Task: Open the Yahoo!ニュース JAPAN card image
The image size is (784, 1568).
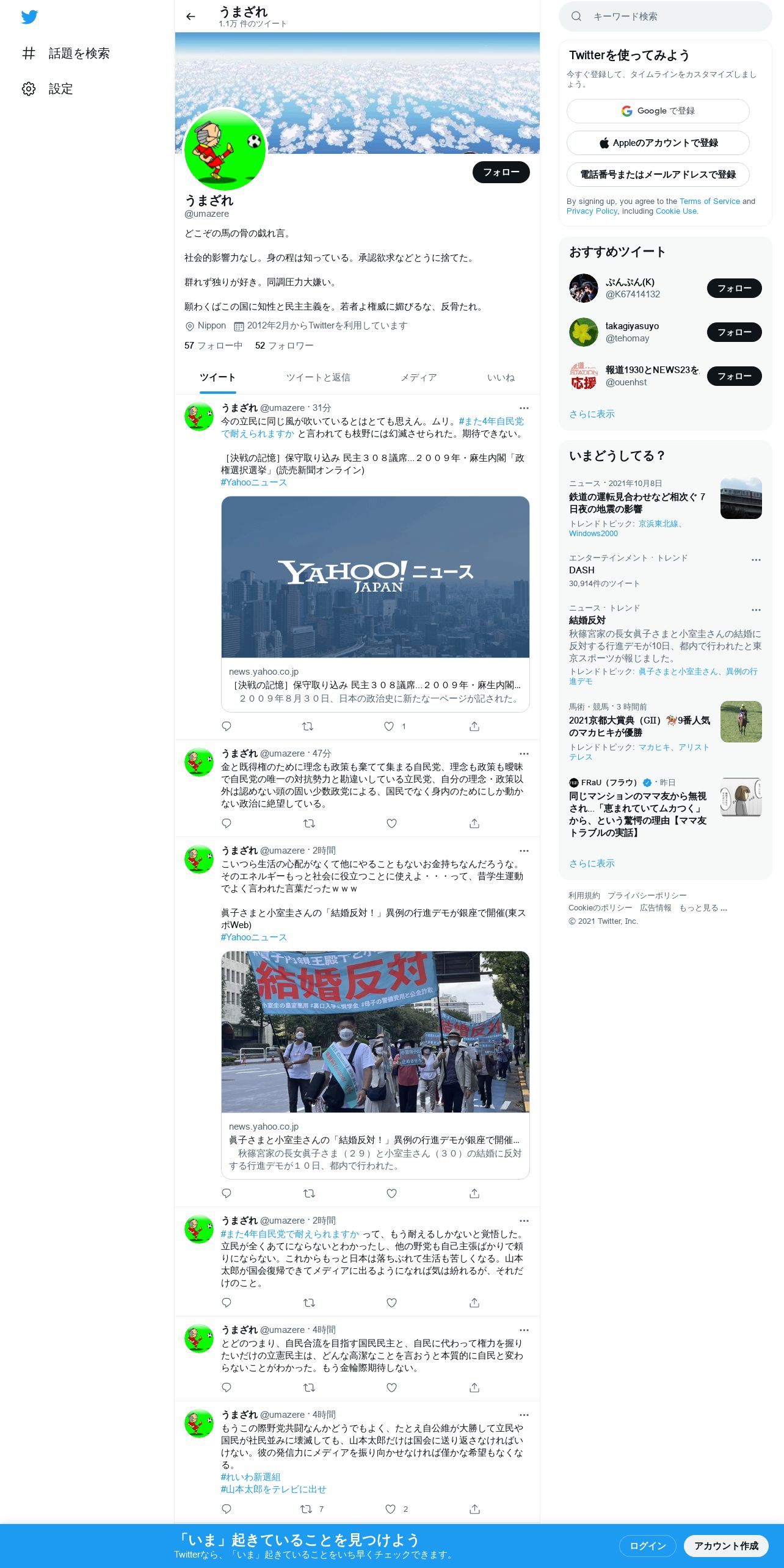Action: pyautogui.click(x=376, y=577)
